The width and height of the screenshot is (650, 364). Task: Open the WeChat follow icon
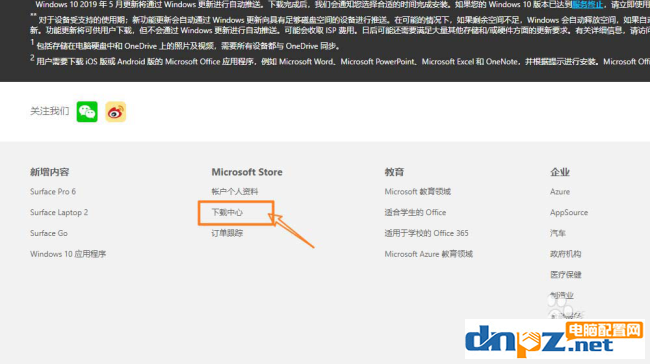tap(87, 112)
